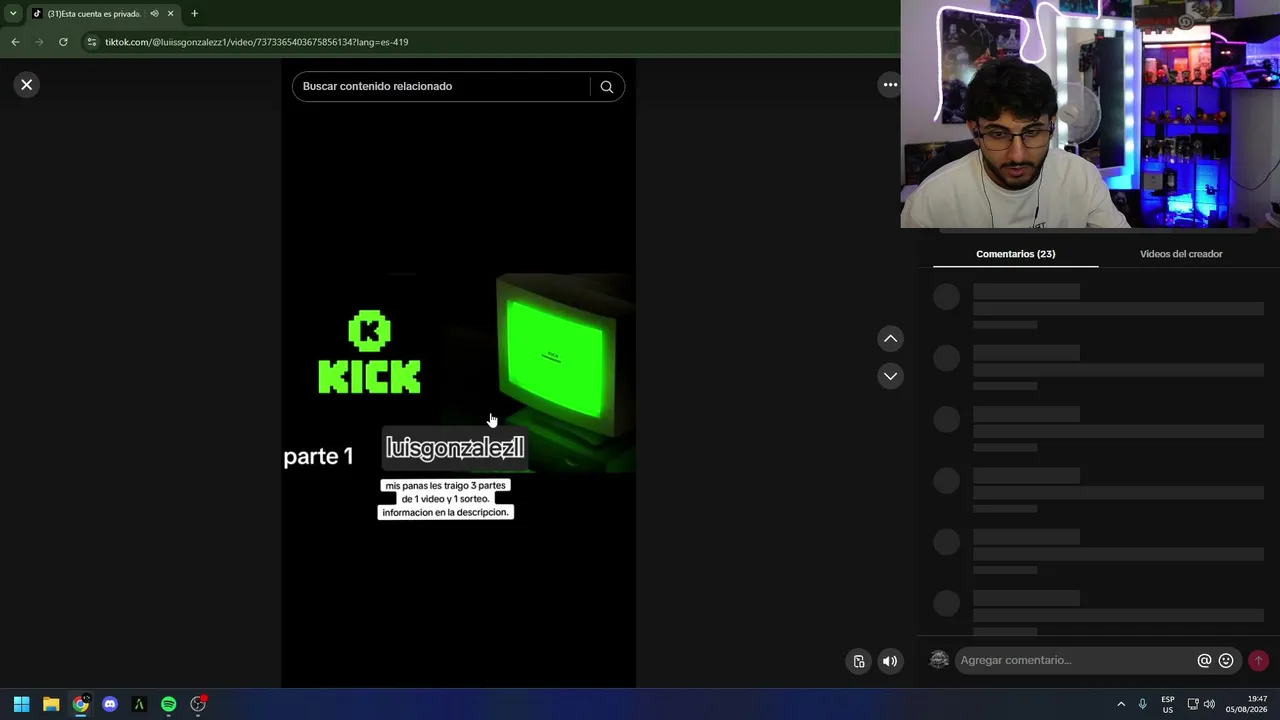Go back in browser
The height and width of the screenshot is (720, 1280).
click(x=15, y=42)
